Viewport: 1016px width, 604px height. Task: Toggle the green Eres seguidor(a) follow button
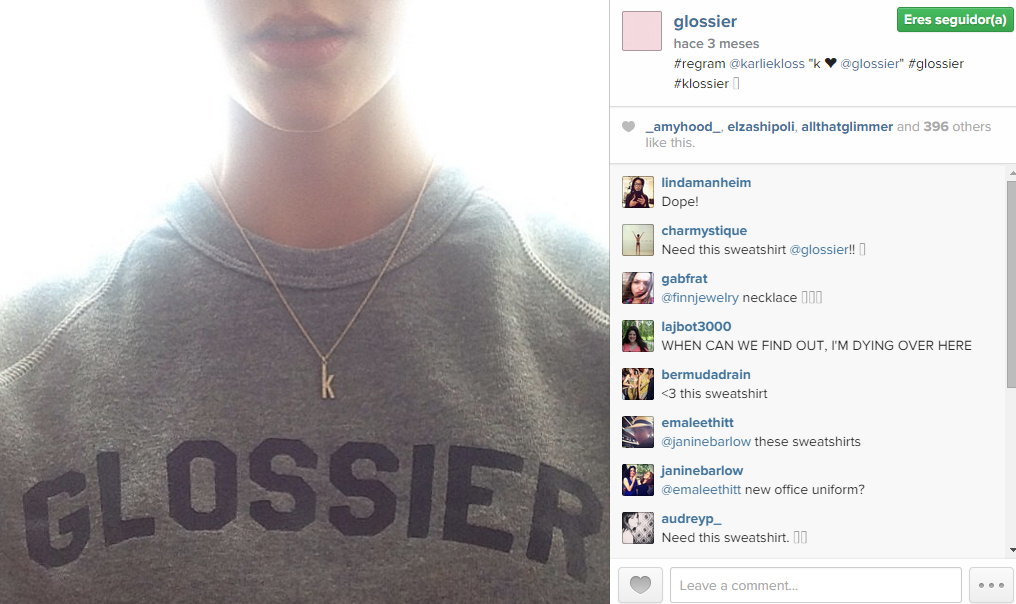[954, 19]
